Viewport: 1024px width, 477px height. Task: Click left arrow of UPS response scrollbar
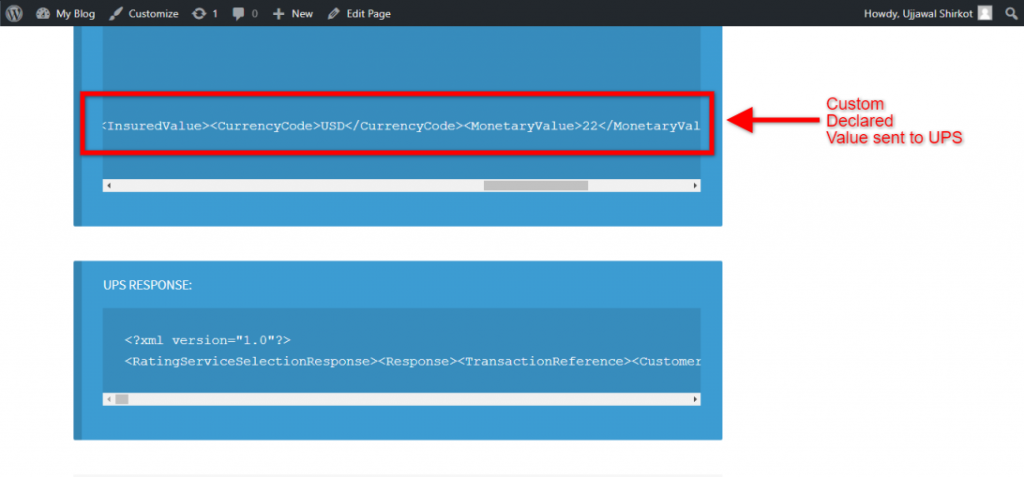(108, 399)
